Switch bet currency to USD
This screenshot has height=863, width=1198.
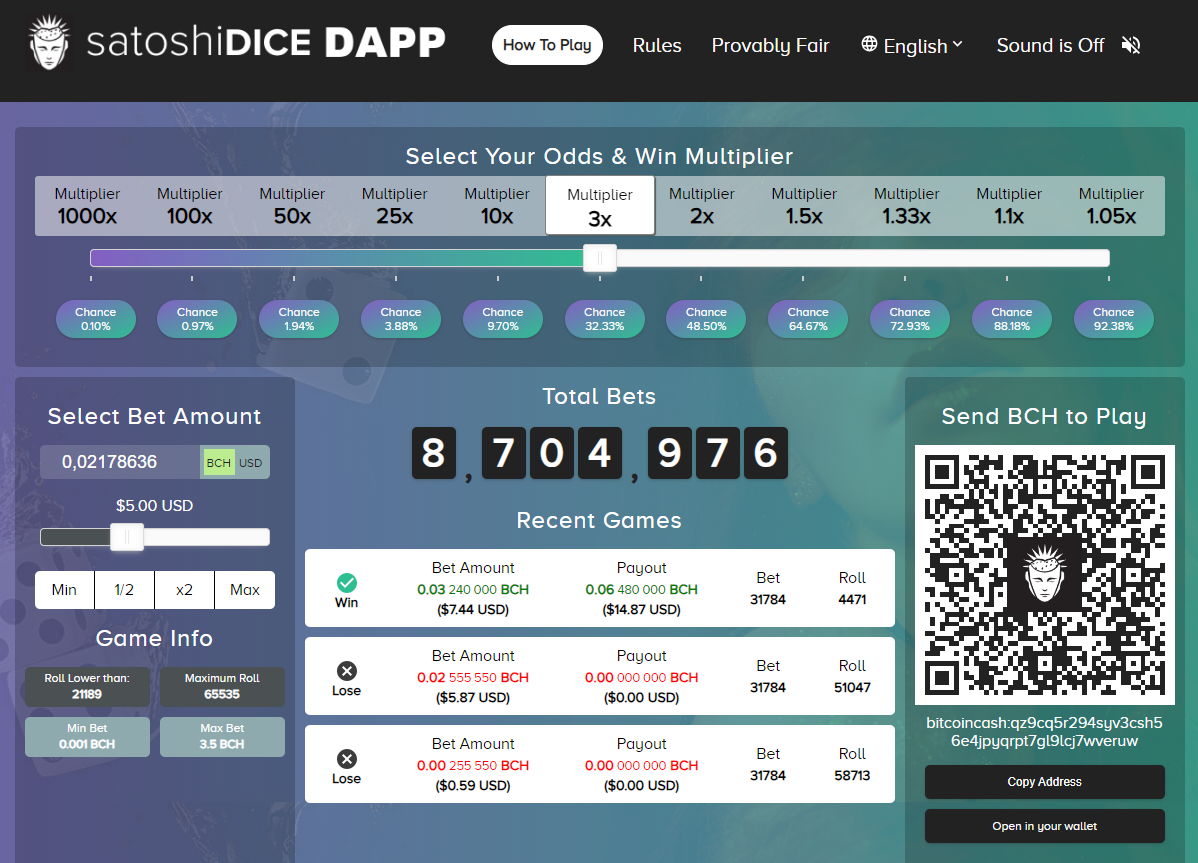point(251,462)
